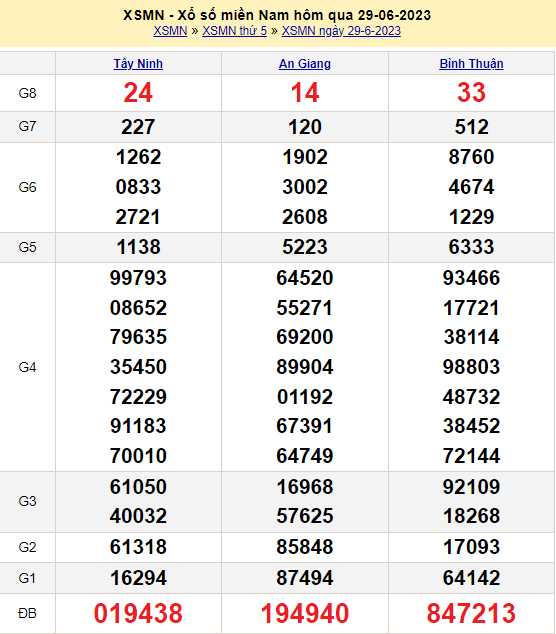
Task: Open the XSMN breadcrumb link
Action: point(170,31)
